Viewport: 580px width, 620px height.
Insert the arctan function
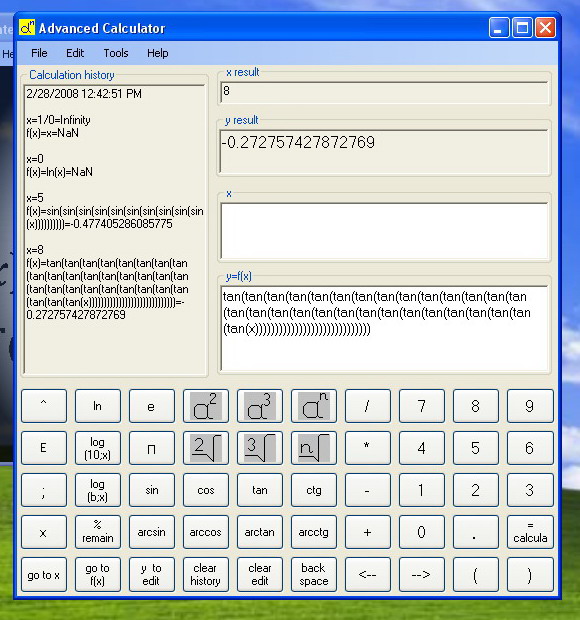(260, 532)
